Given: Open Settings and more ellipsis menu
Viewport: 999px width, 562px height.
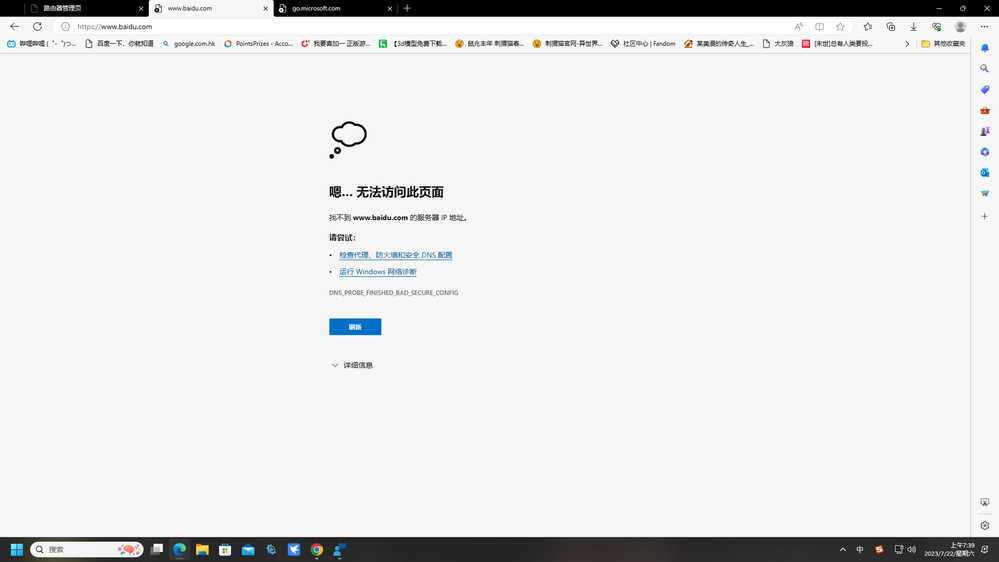Looking at the screenshot, I should (984, 27).
